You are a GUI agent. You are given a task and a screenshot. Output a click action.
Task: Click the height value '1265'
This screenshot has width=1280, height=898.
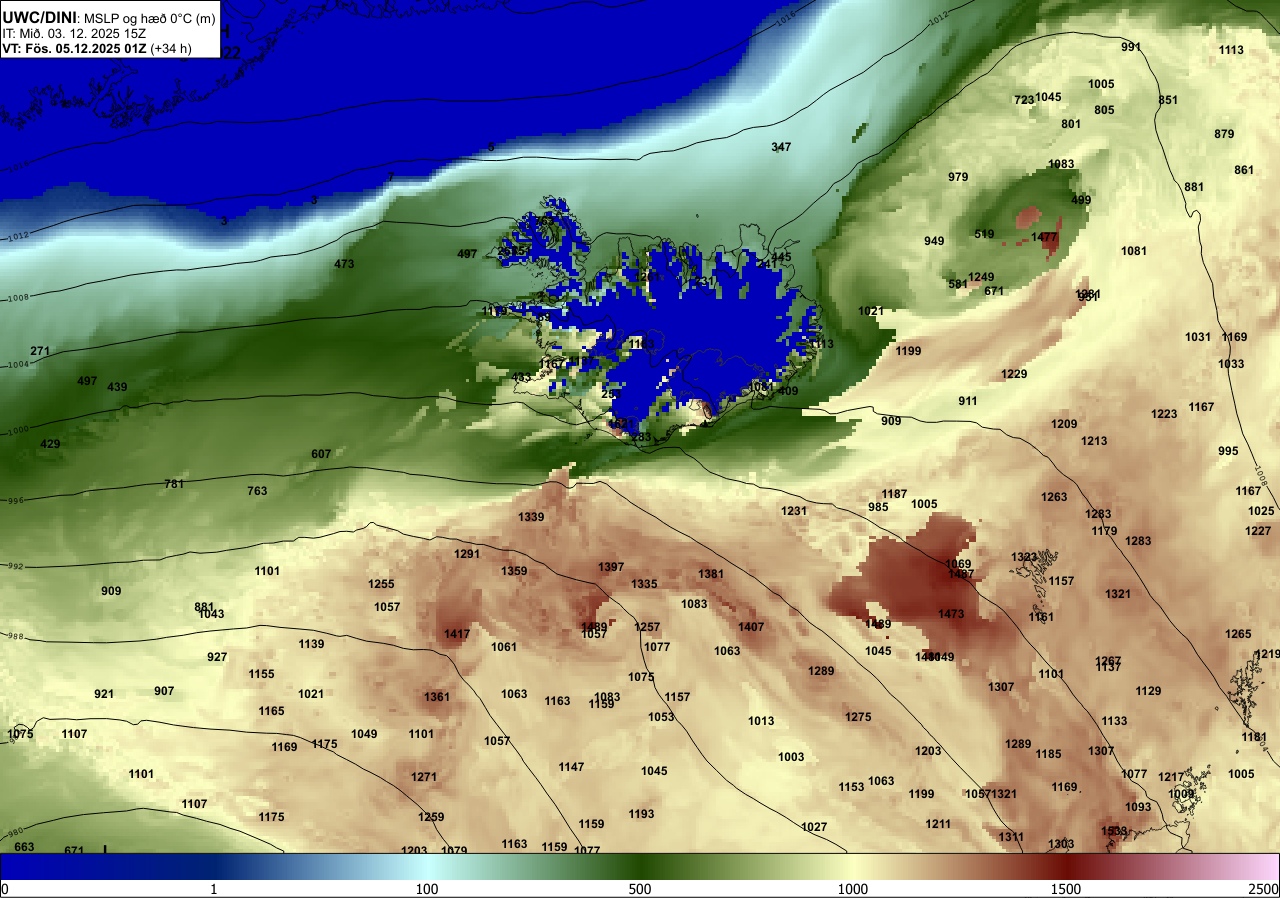click(x=1238, y=634)
